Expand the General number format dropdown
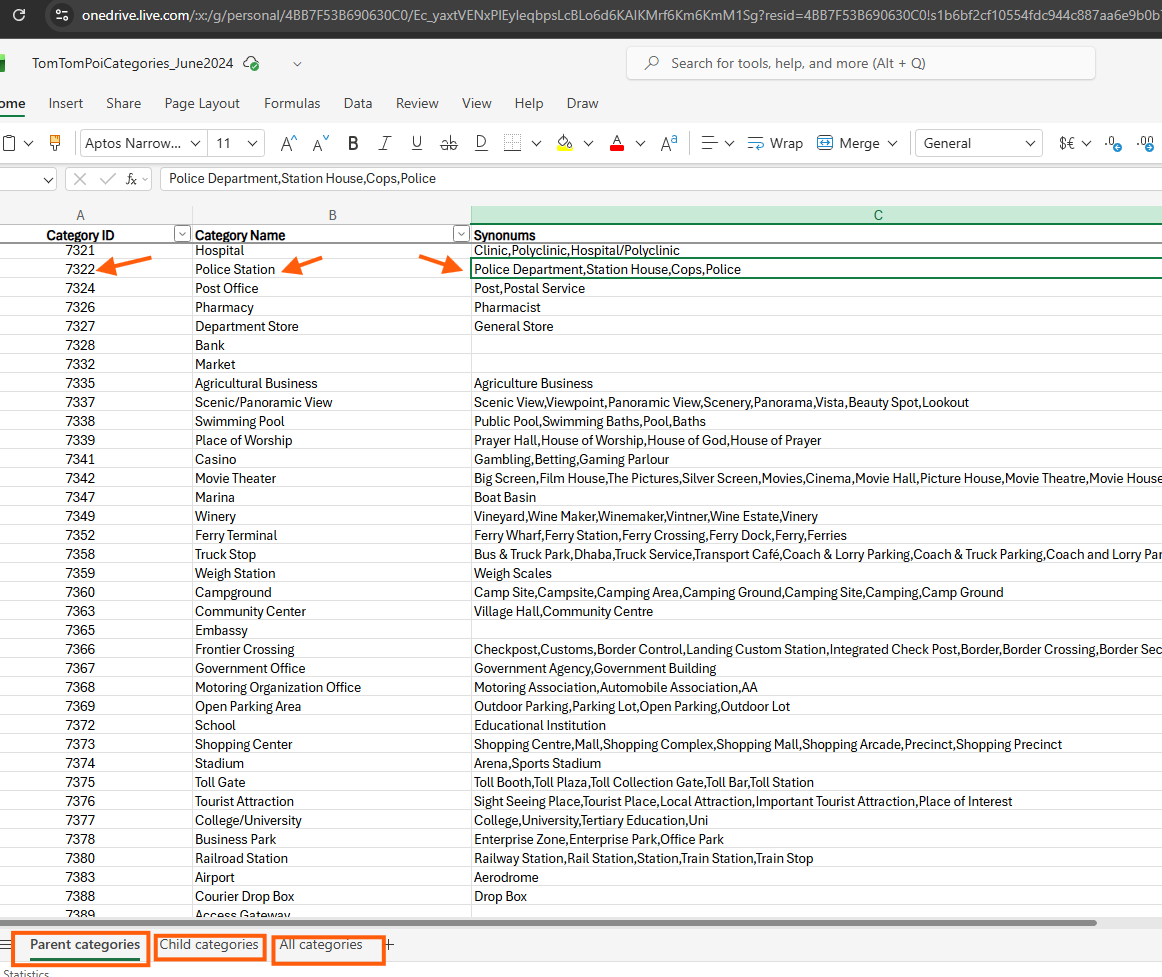1162x977 pixels. (1030, 143)
